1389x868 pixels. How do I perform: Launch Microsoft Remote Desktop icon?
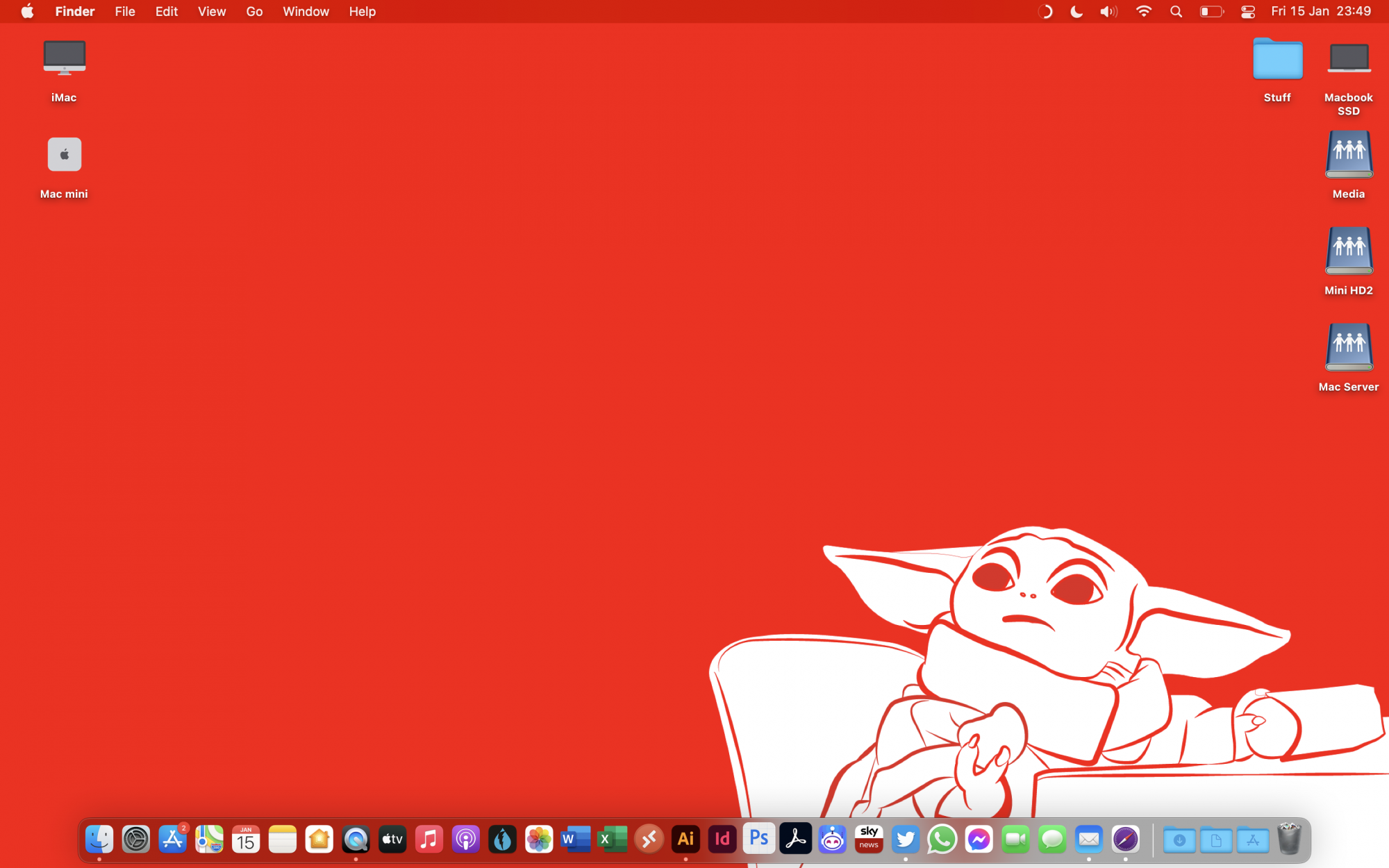tap(649, 840)
